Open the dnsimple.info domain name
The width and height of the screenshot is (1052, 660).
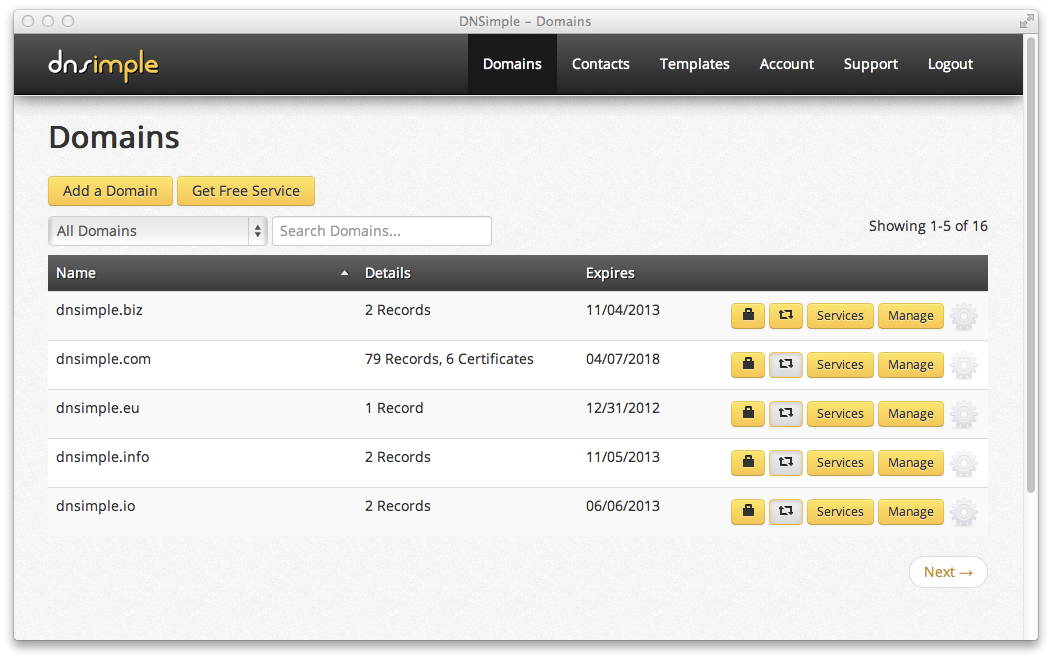point(103,457)
